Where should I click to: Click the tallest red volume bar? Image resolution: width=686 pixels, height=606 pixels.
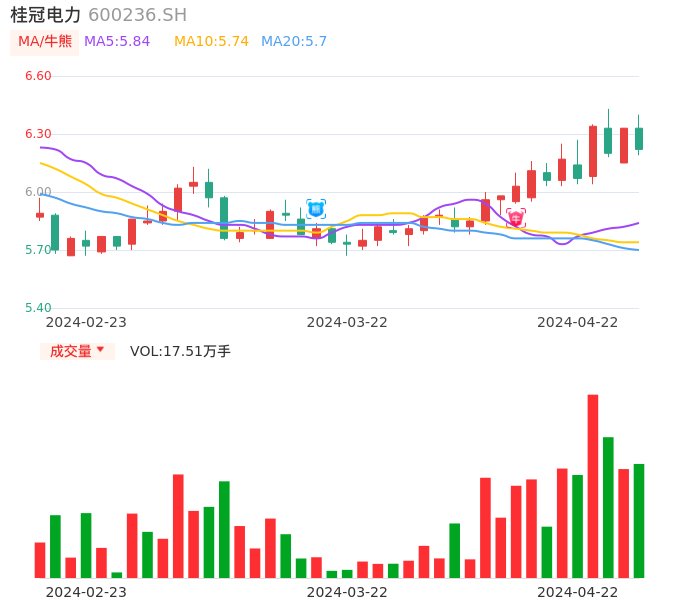[593, 486]
